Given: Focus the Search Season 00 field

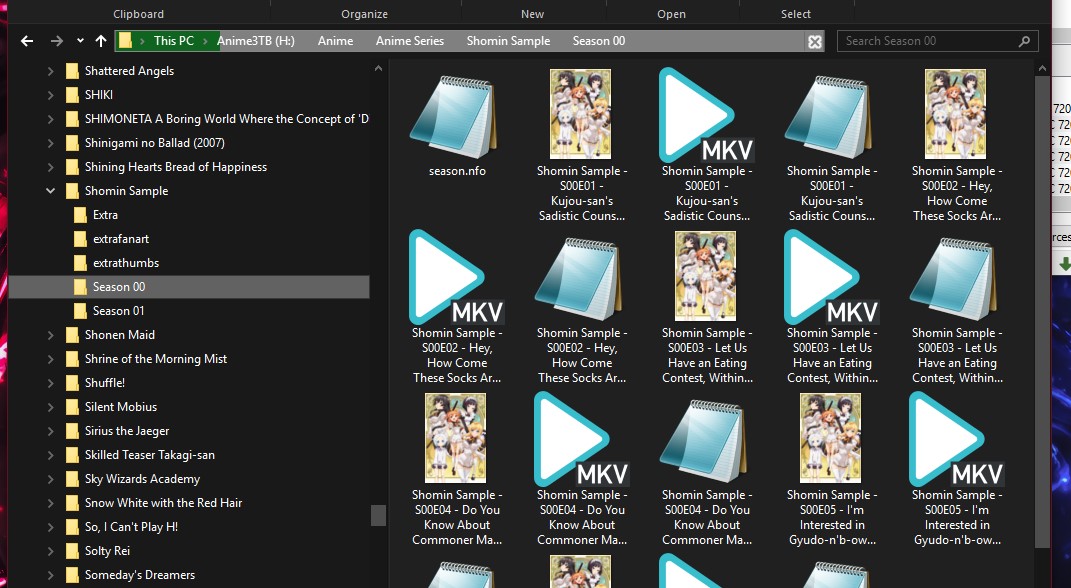Looking at the screenshot, I should coord(937,41).
